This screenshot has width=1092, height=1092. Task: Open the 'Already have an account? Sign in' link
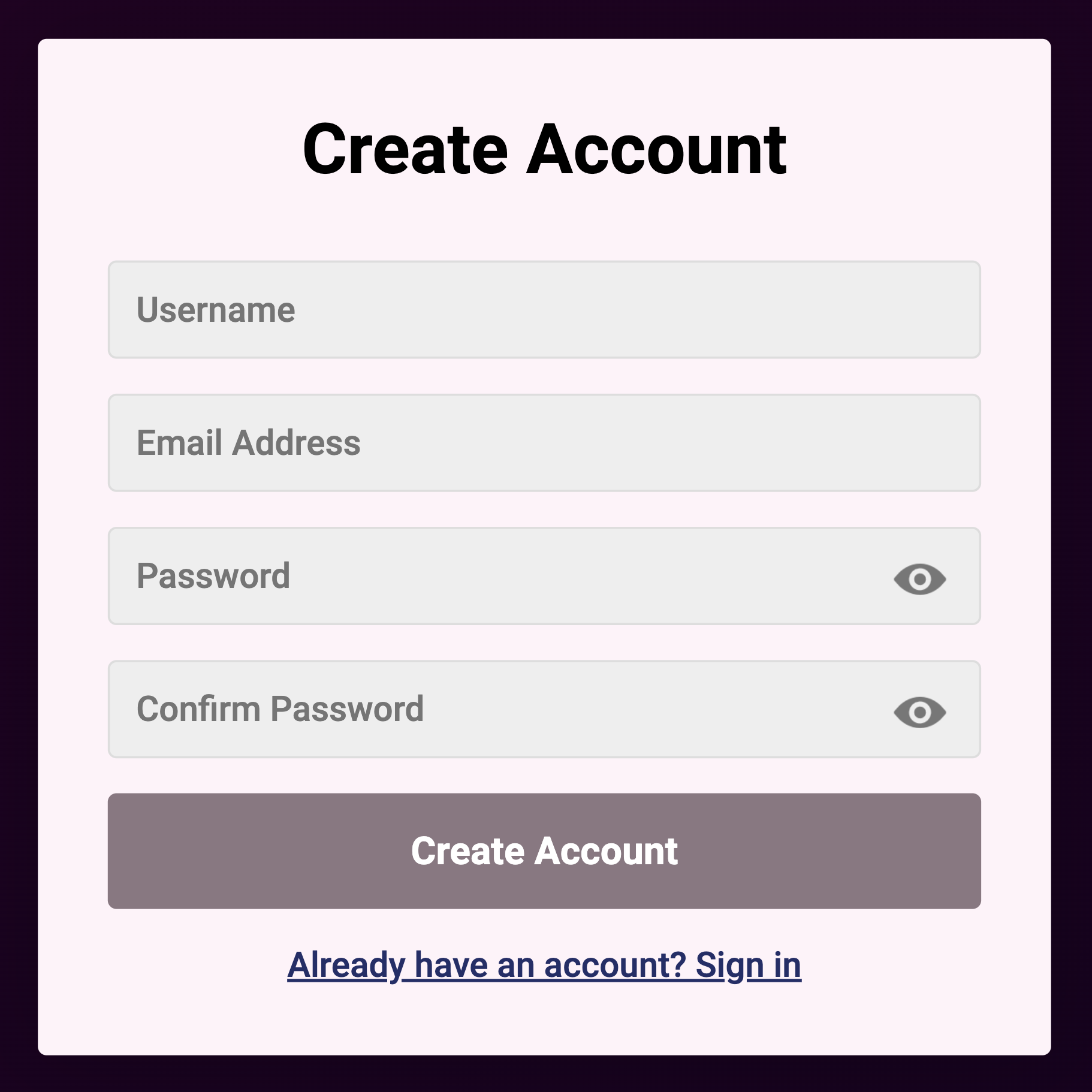coord(544,965)
